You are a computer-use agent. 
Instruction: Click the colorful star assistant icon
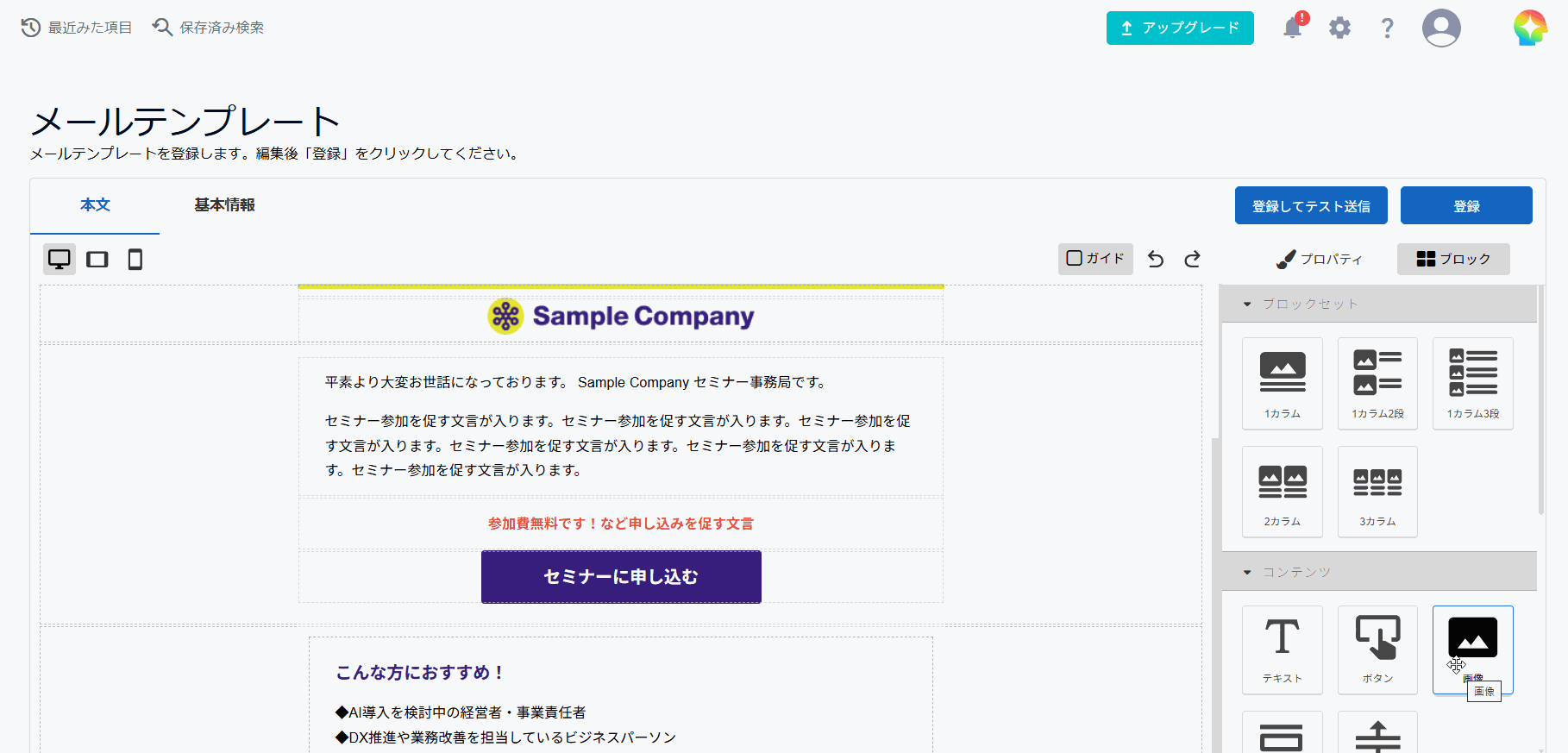click(x=1531, y=28)
